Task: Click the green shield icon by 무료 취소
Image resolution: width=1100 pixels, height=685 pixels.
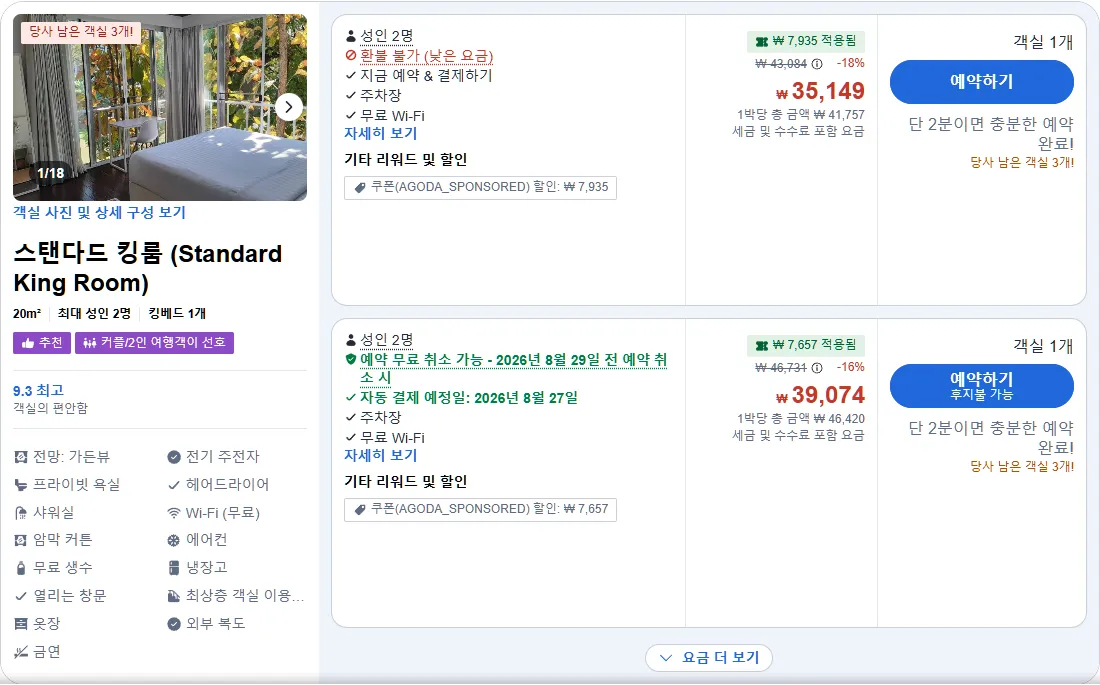Action: 351,359
